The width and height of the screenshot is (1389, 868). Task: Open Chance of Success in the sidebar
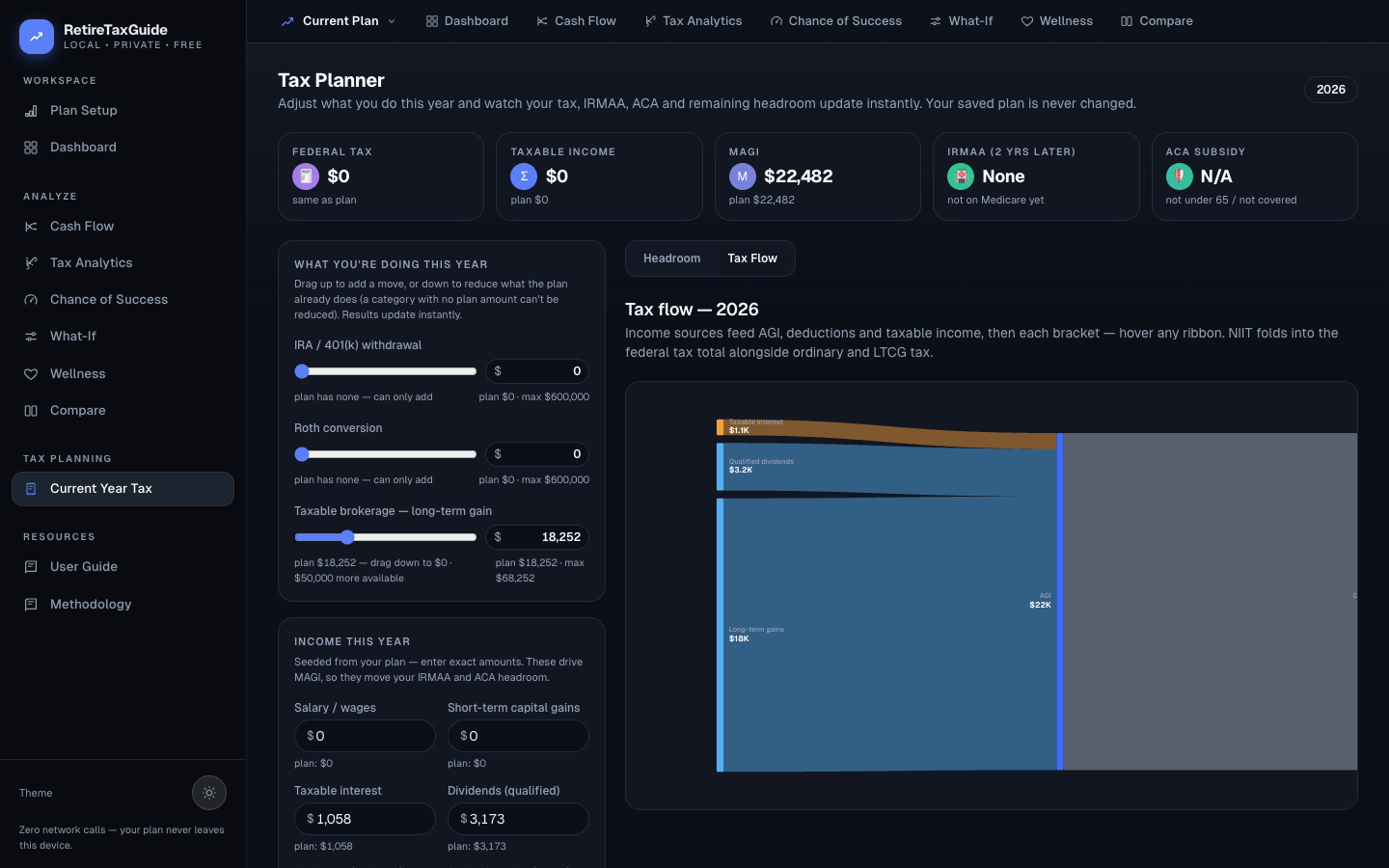[x=123, y=299]
